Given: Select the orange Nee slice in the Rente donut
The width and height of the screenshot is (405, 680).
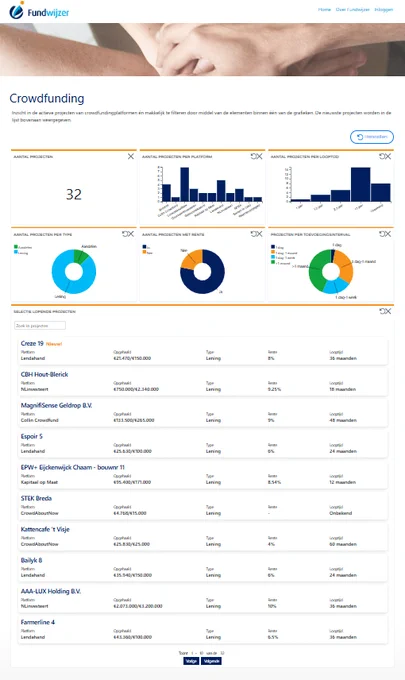Looking at the screenshot, I should click(191, 259).
